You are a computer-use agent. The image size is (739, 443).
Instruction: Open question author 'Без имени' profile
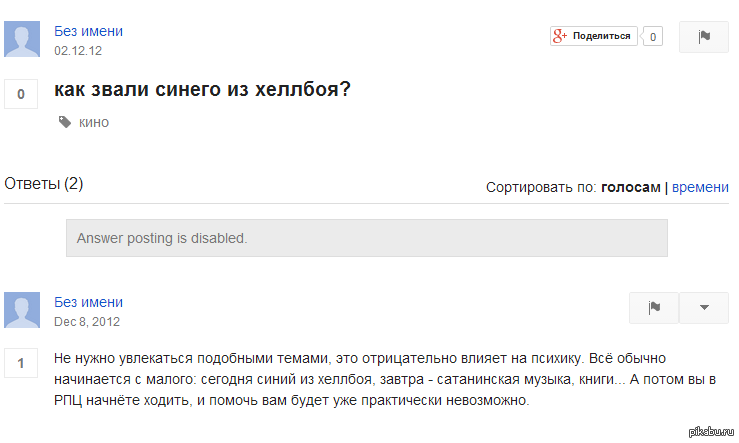[x=88, y=31]
